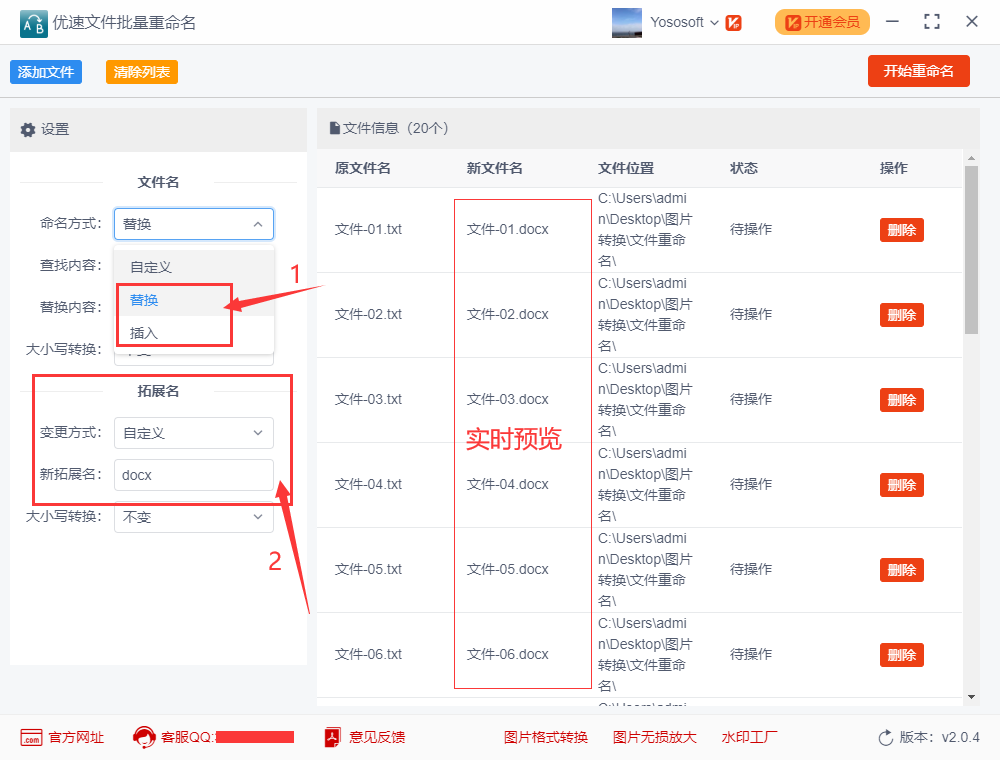Click the 客服QQ customer service icon

point(143,737)
